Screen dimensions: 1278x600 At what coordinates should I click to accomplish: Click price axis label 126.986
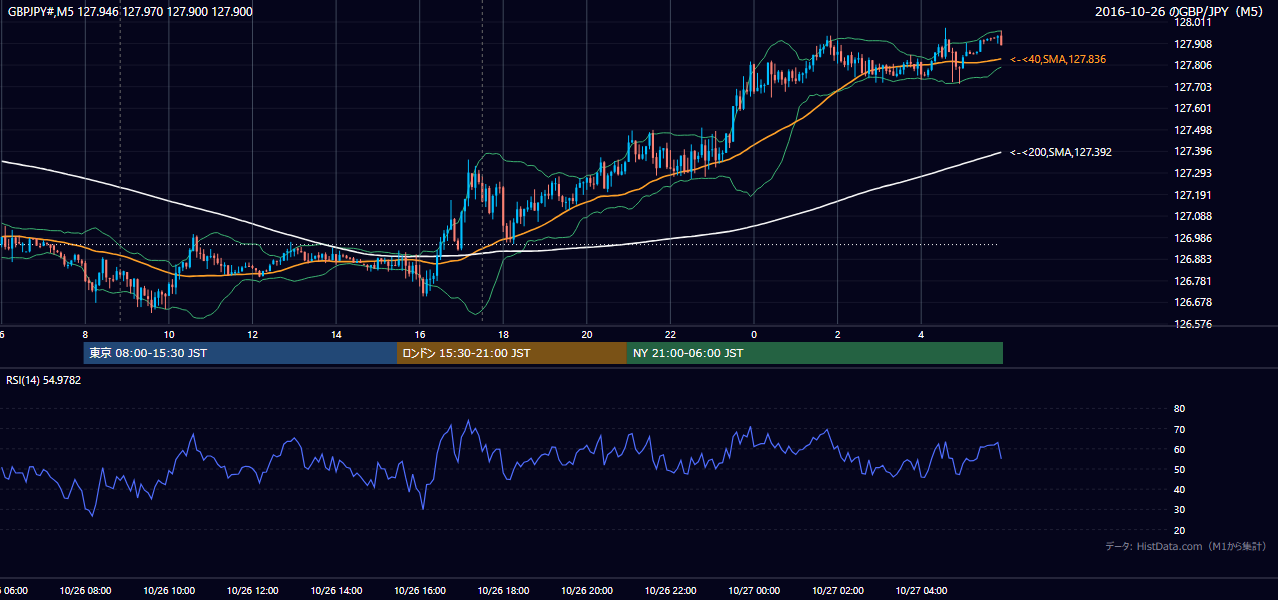point(1194,238)
